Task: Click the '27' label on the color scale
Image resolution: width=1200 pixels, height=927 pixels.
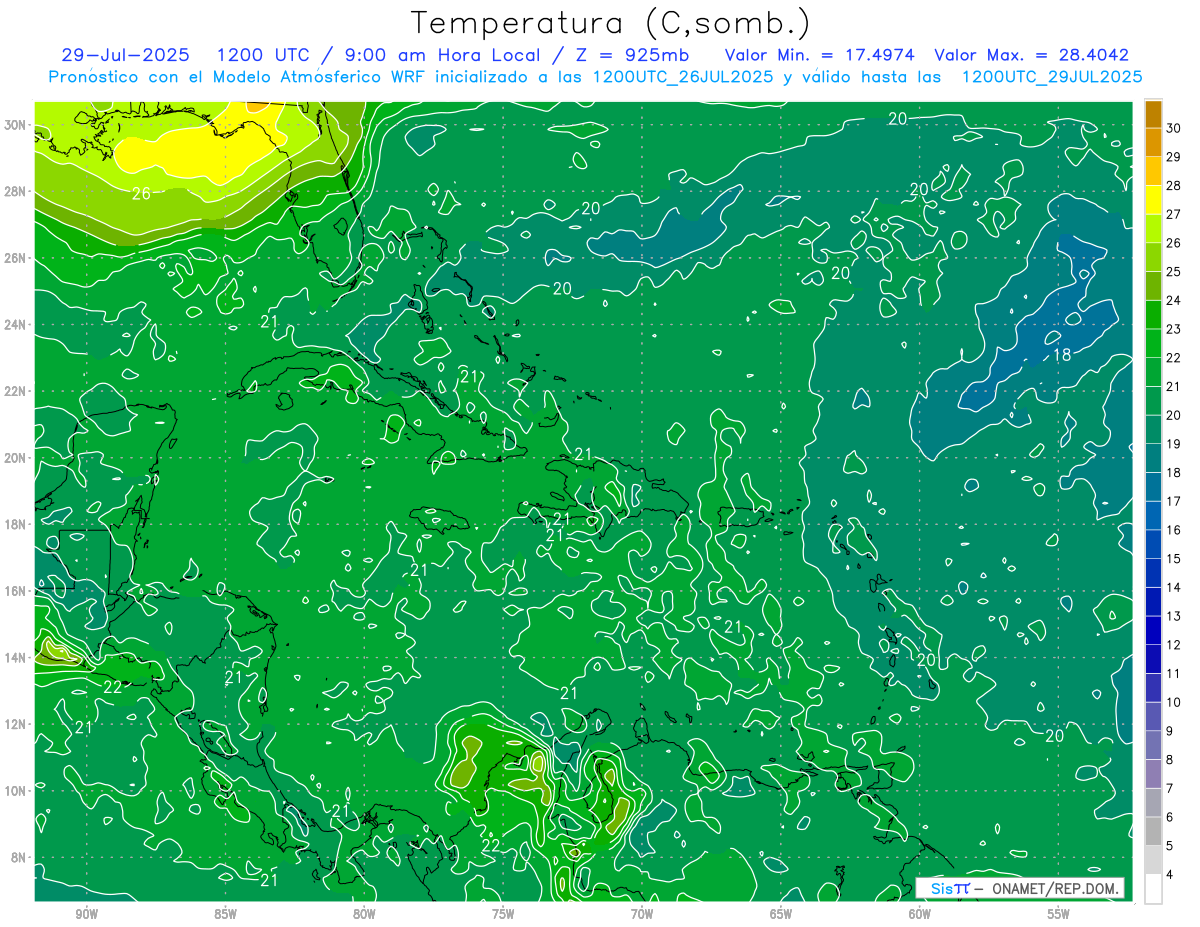Action: (1174, 215)
